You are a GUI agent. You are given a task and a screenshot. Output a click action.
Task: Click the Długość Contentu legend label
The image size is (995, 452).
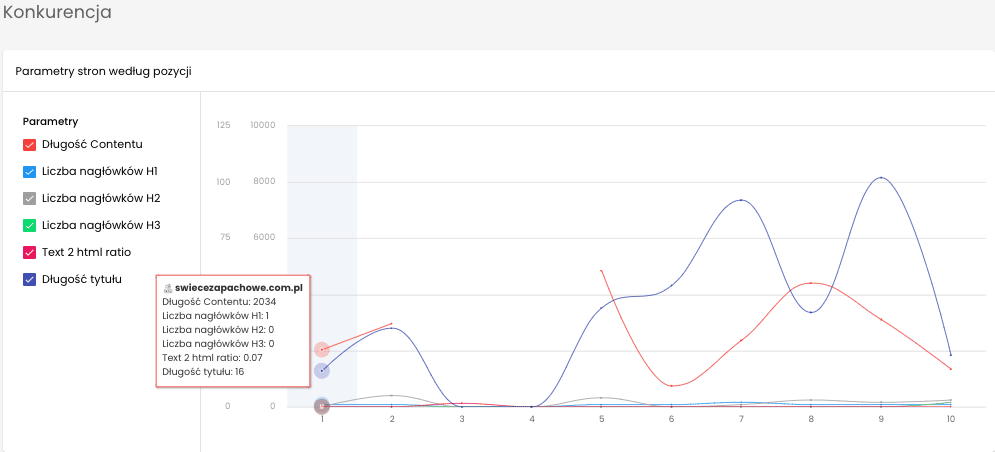point(93,145)
